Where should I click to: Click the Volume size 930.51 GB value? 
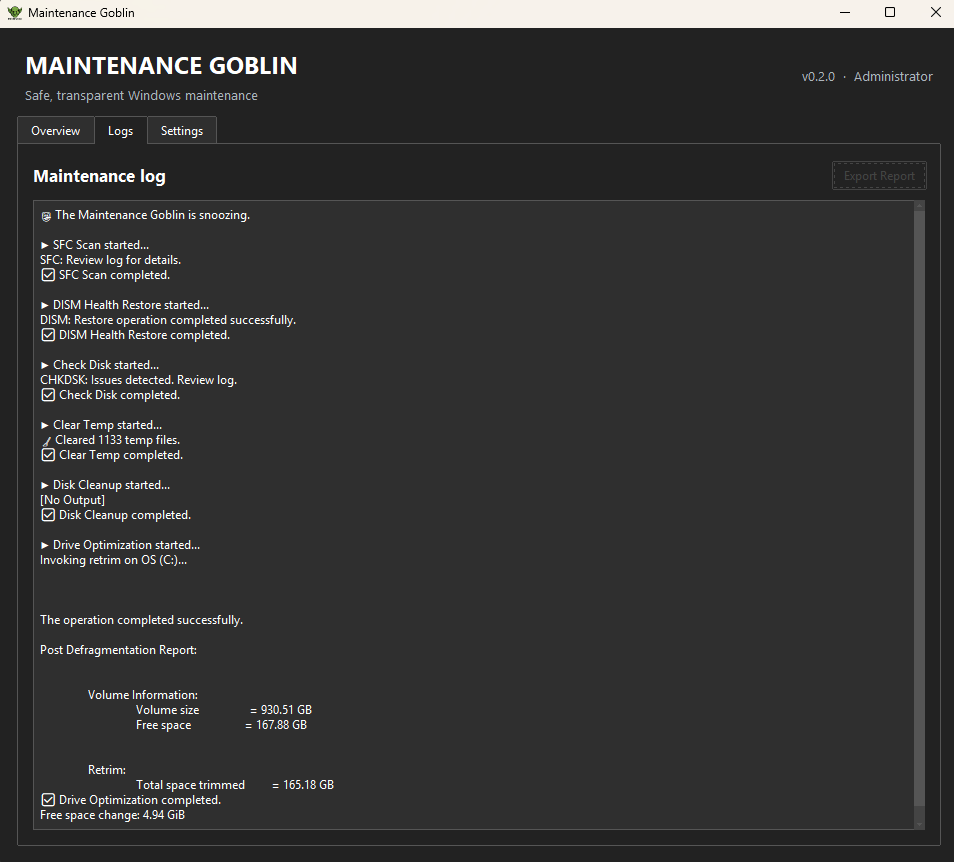[286, 710]
